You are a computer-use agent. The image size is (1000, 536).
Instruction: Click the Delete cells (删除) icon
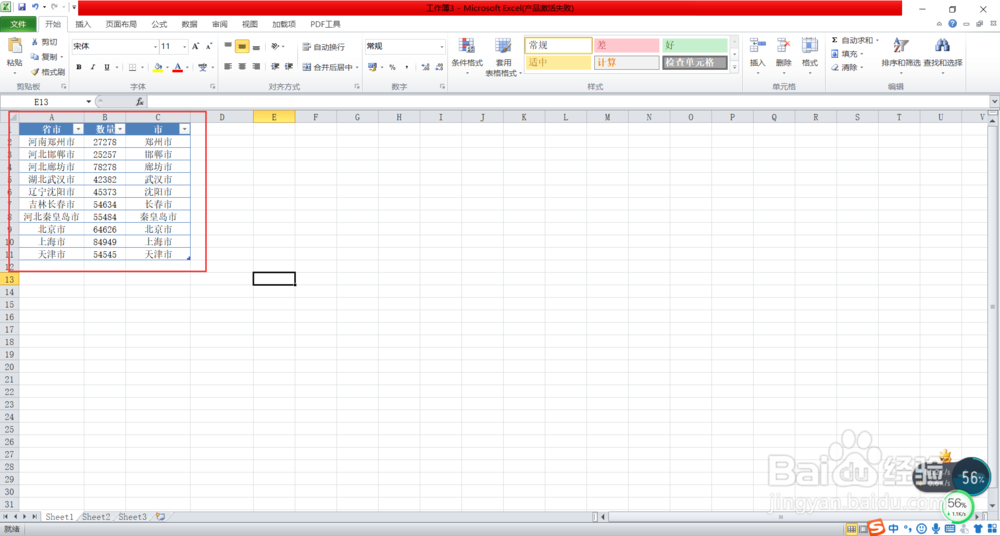pyautogui.click(x=784, y=47)
